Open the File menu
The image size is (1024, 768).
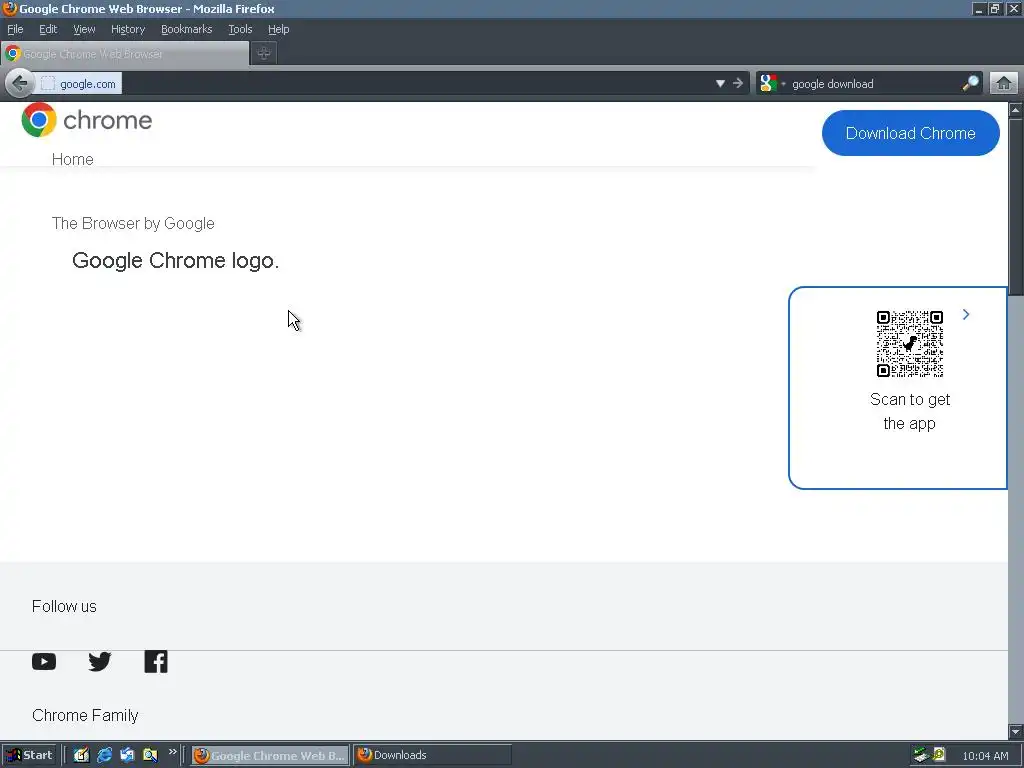[x=15, y=29]
